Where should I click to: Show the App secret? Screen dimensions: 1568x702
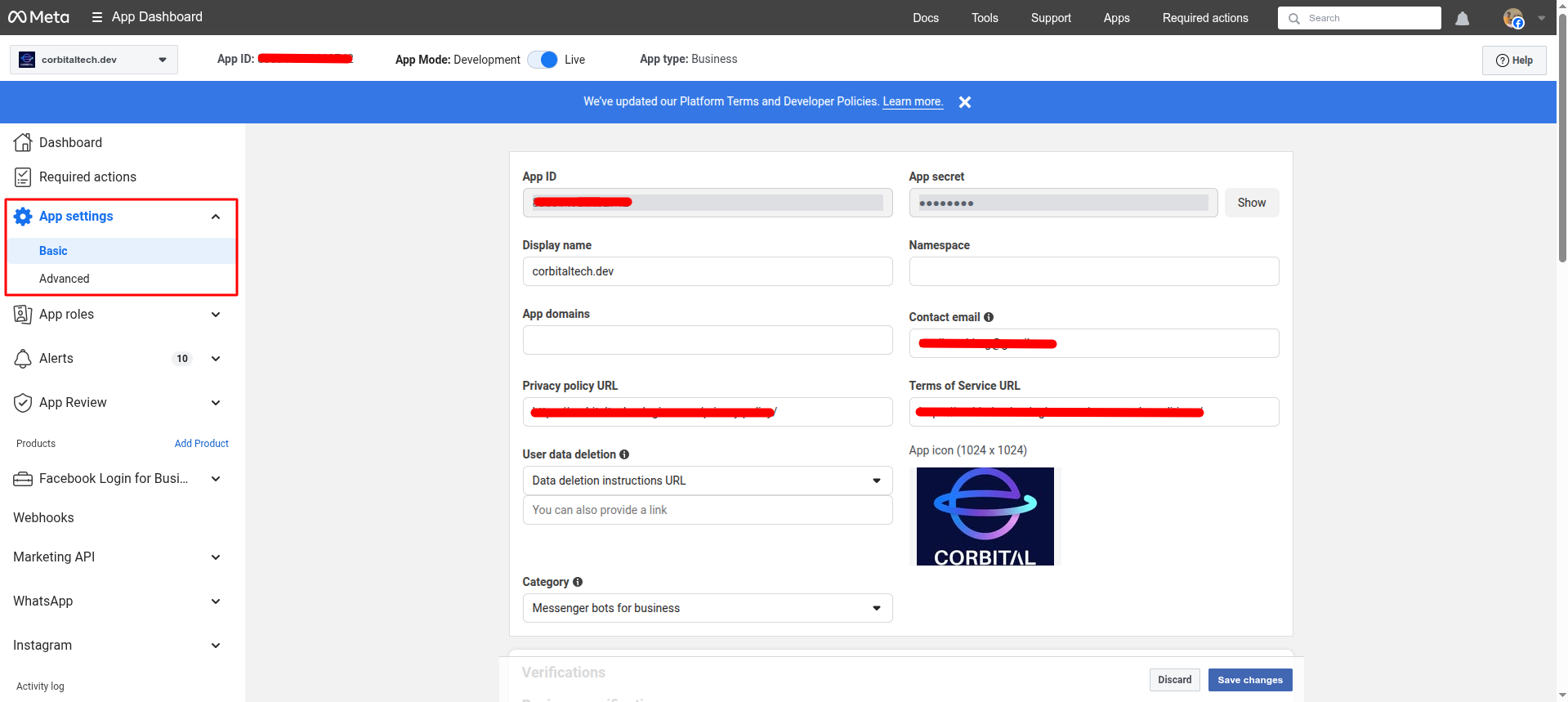[x=1251, y=203]
